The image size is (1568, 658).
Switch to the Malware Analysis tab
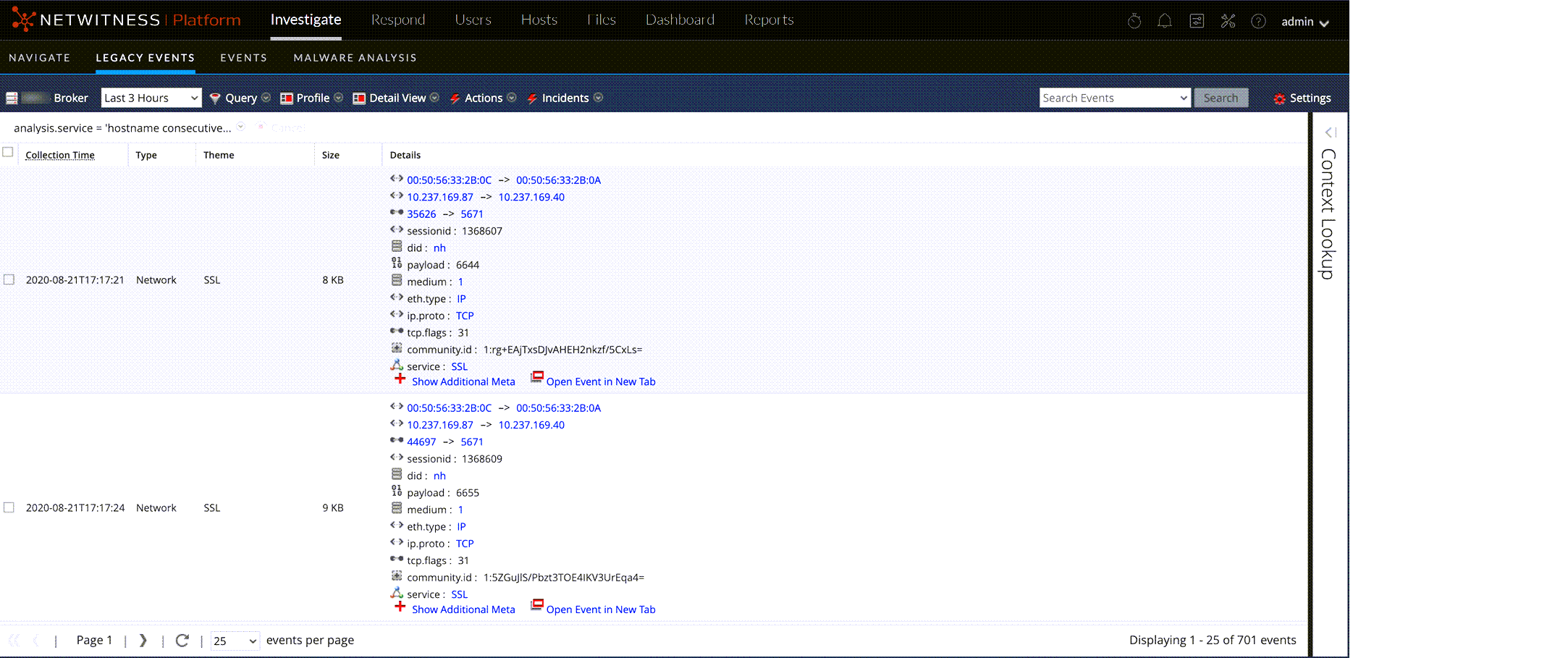point(355,58)
